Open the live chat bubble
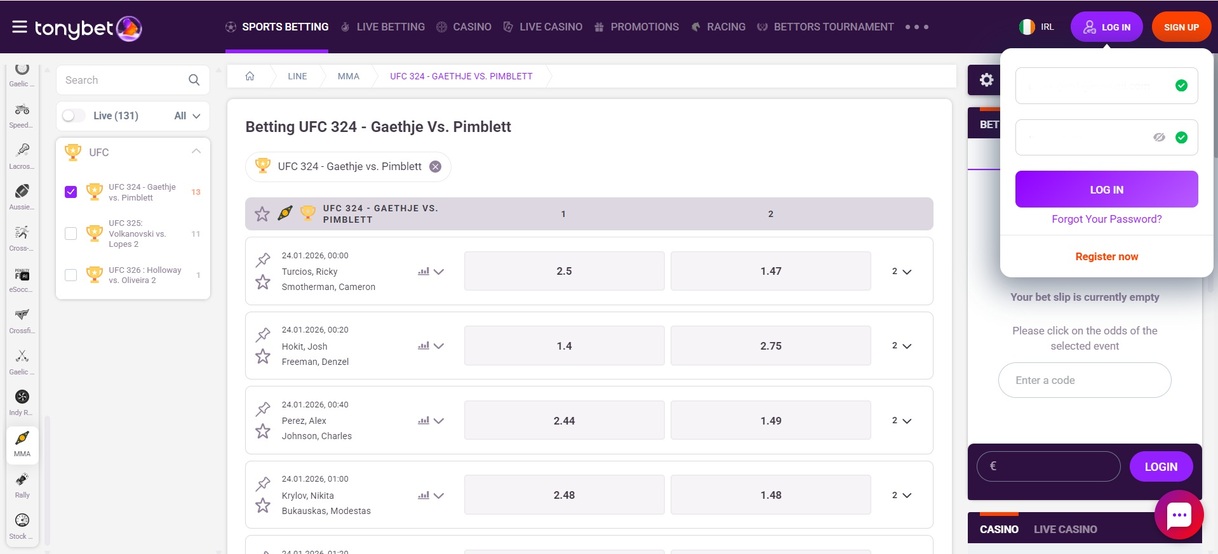1218x554 pixels. (1179, 515)
